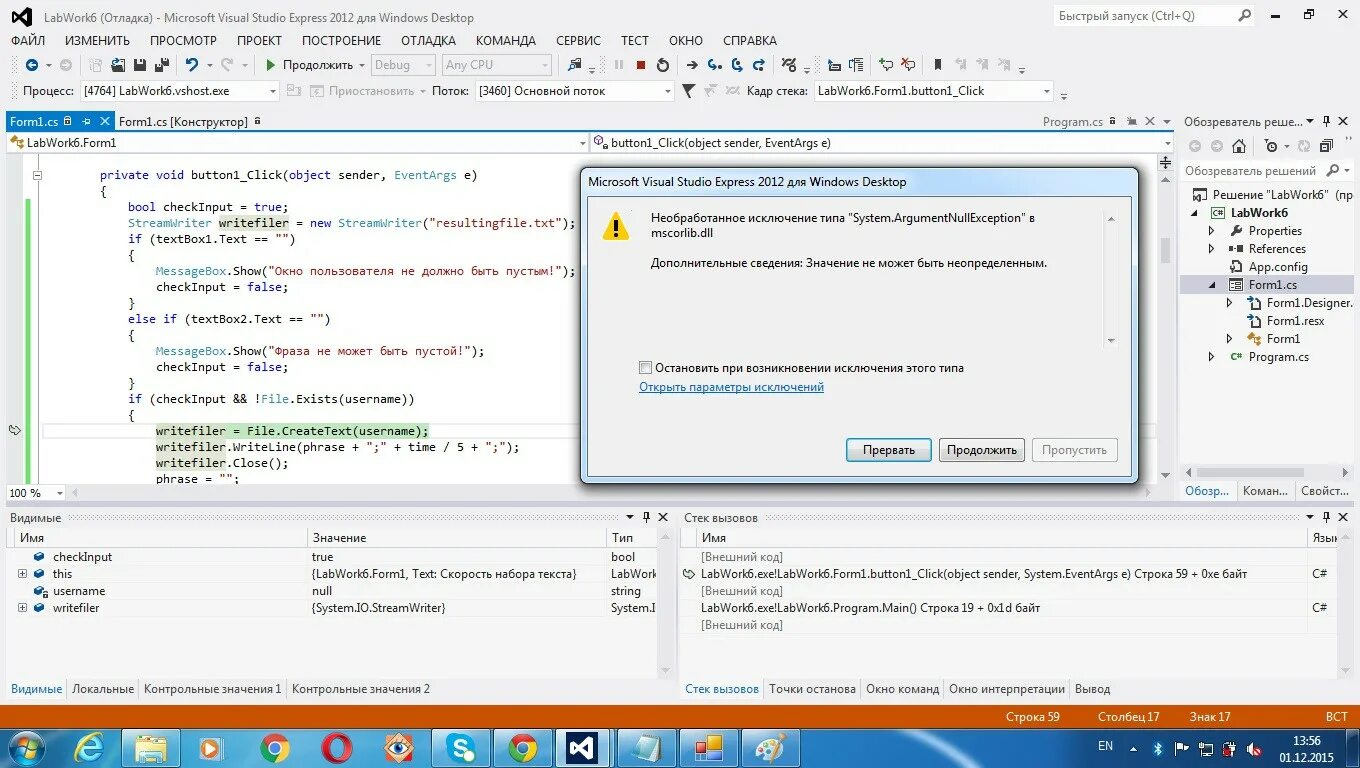1360x768 pixels.
Task: Click the Home icon in Solution Explorer
Action: coord(1238,146)
